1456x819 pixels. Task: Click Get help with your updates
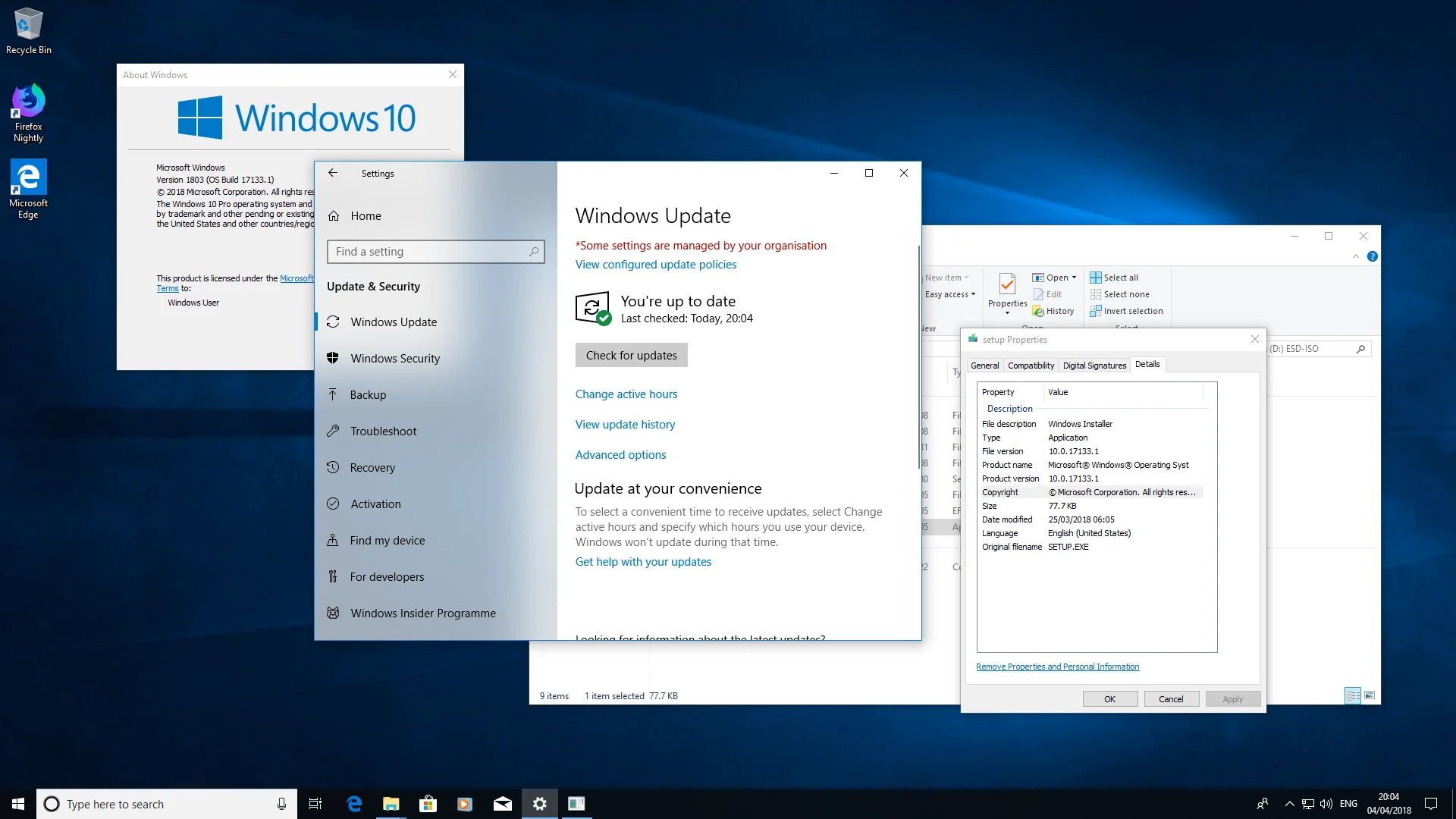click(643, 562)
